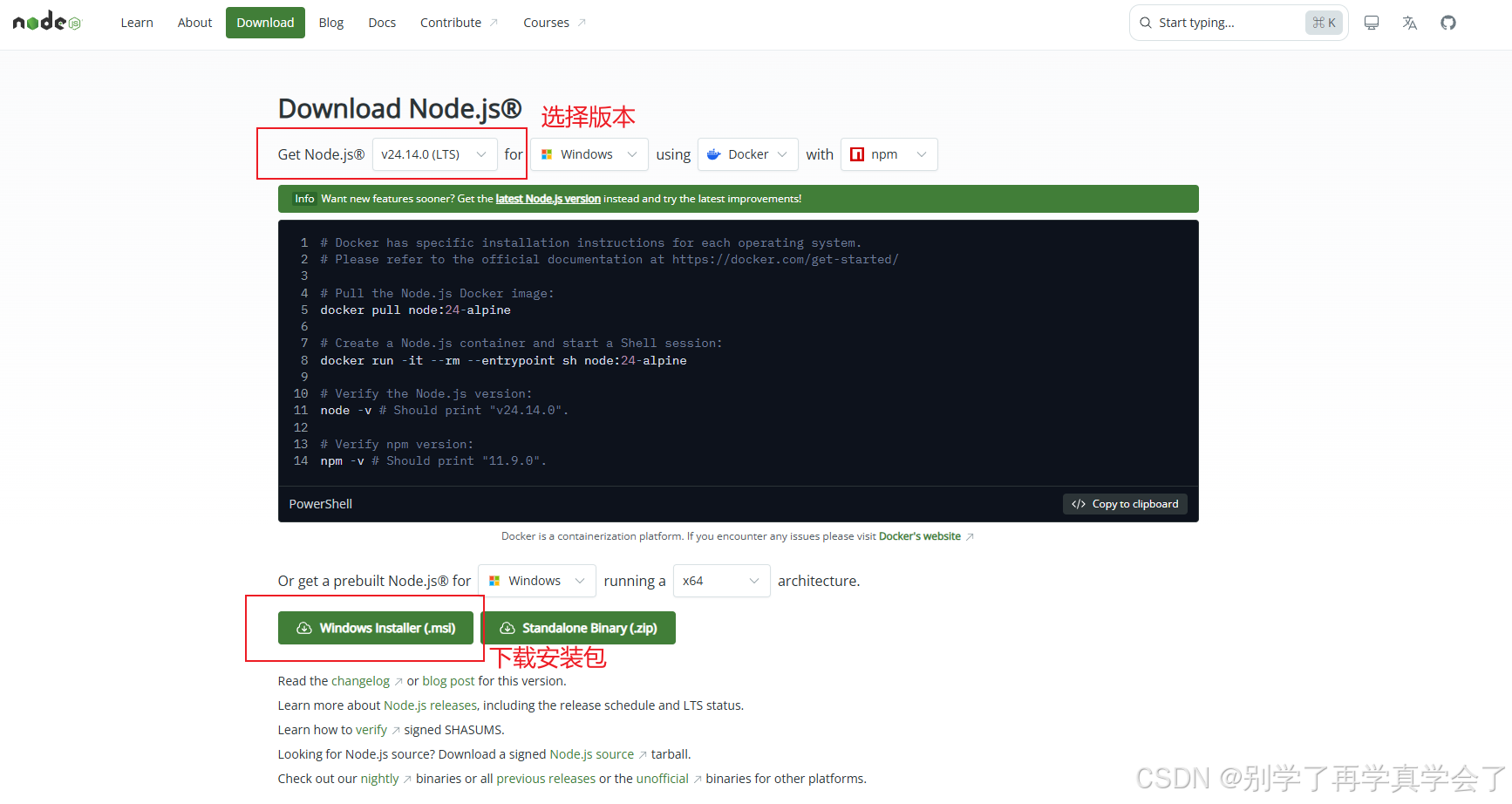Click the Docker whale icon
The height and width of the screenshot is (804, 1512).
pyautogui.click(x=714, y=154)
